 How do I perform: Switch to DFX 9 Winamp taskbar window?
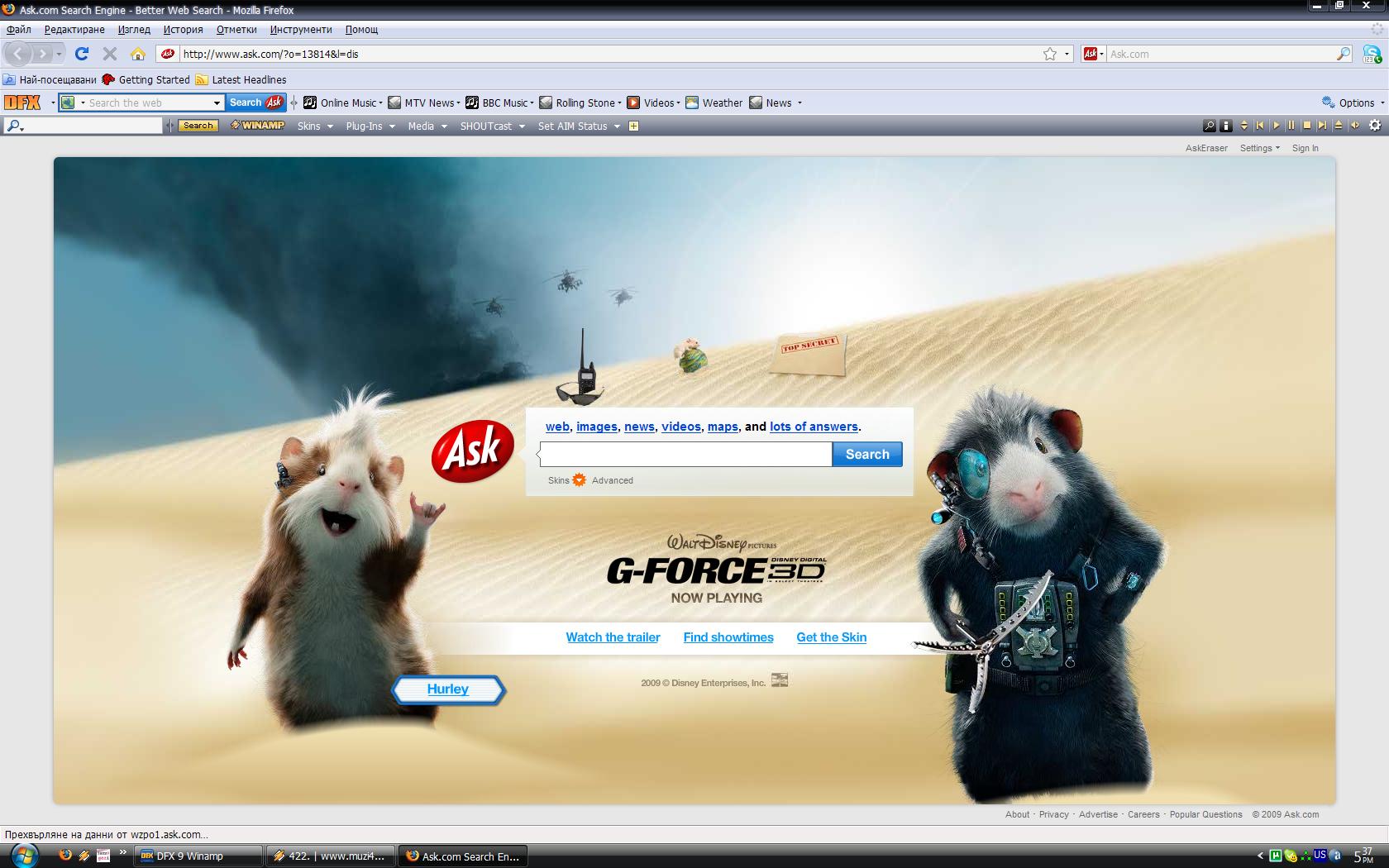tap(198, 856)
